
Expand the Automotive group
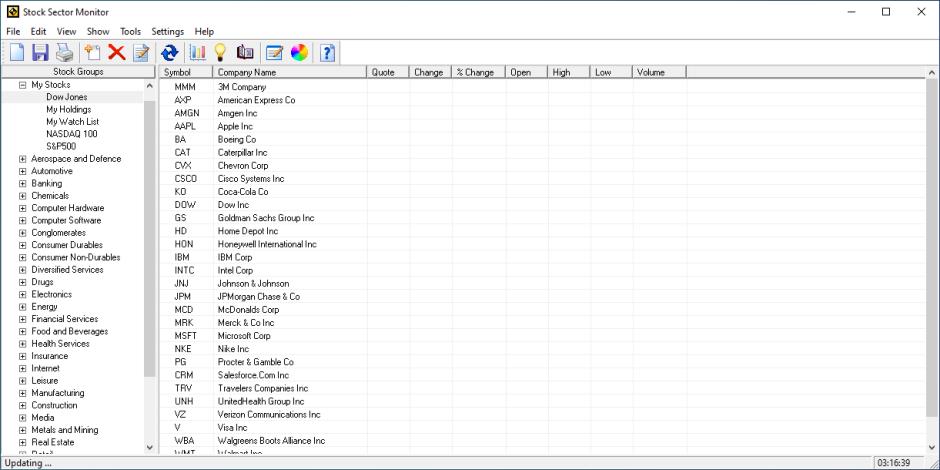(x=23, y=171)
